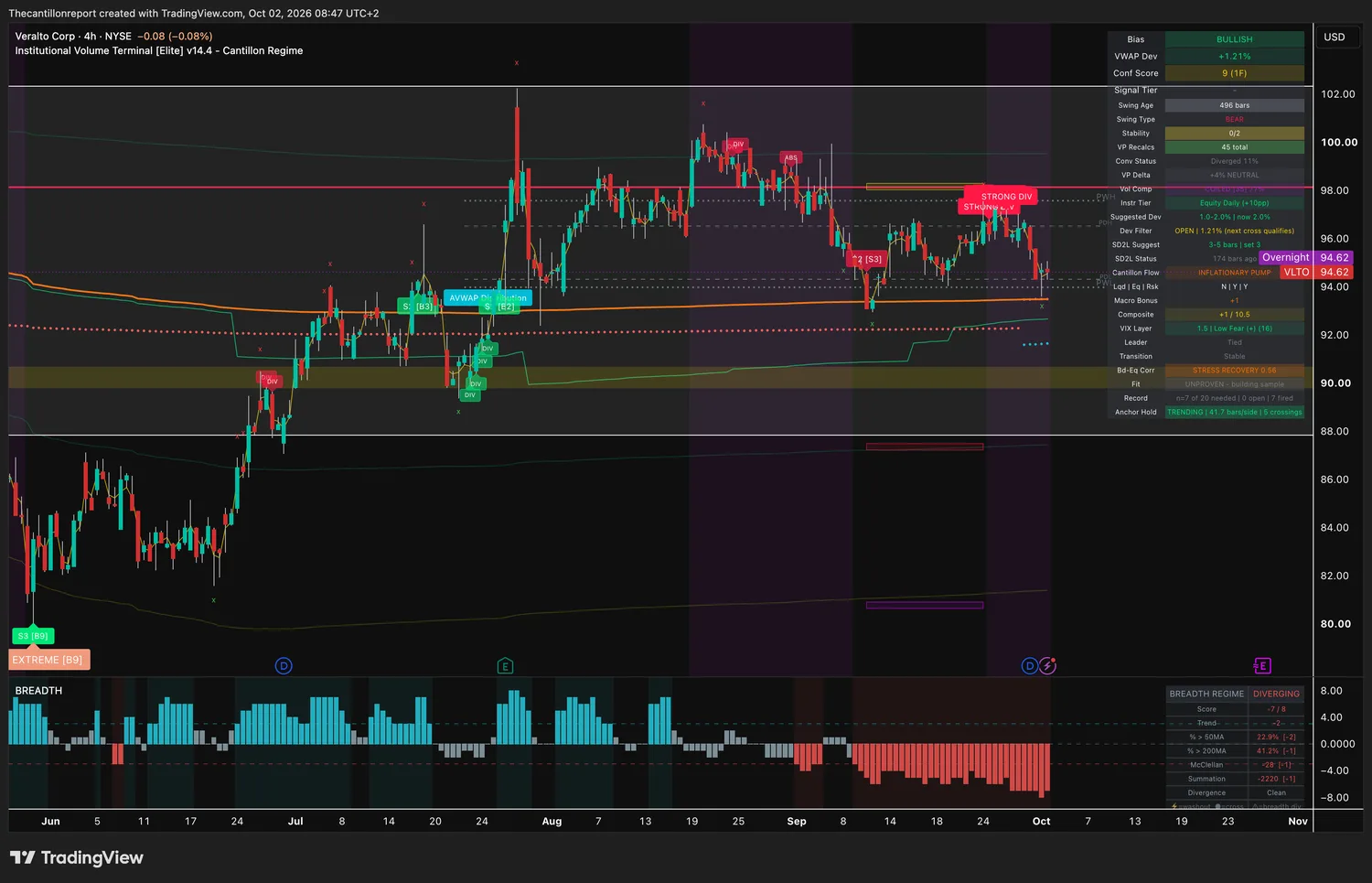1372x883 pixels.
Task: Click the VWAP Dev value +1.21%
Action: 1235,57
